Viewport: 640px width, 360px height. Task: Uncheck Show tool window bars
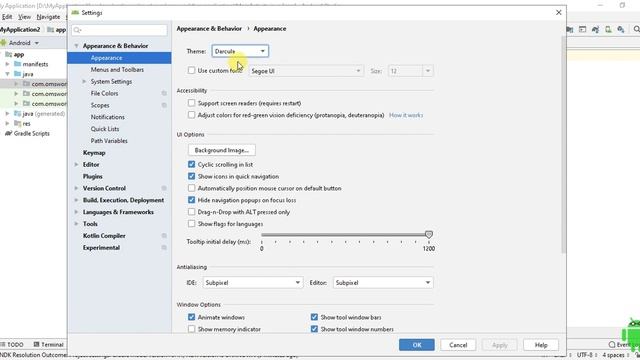(314, 317)
